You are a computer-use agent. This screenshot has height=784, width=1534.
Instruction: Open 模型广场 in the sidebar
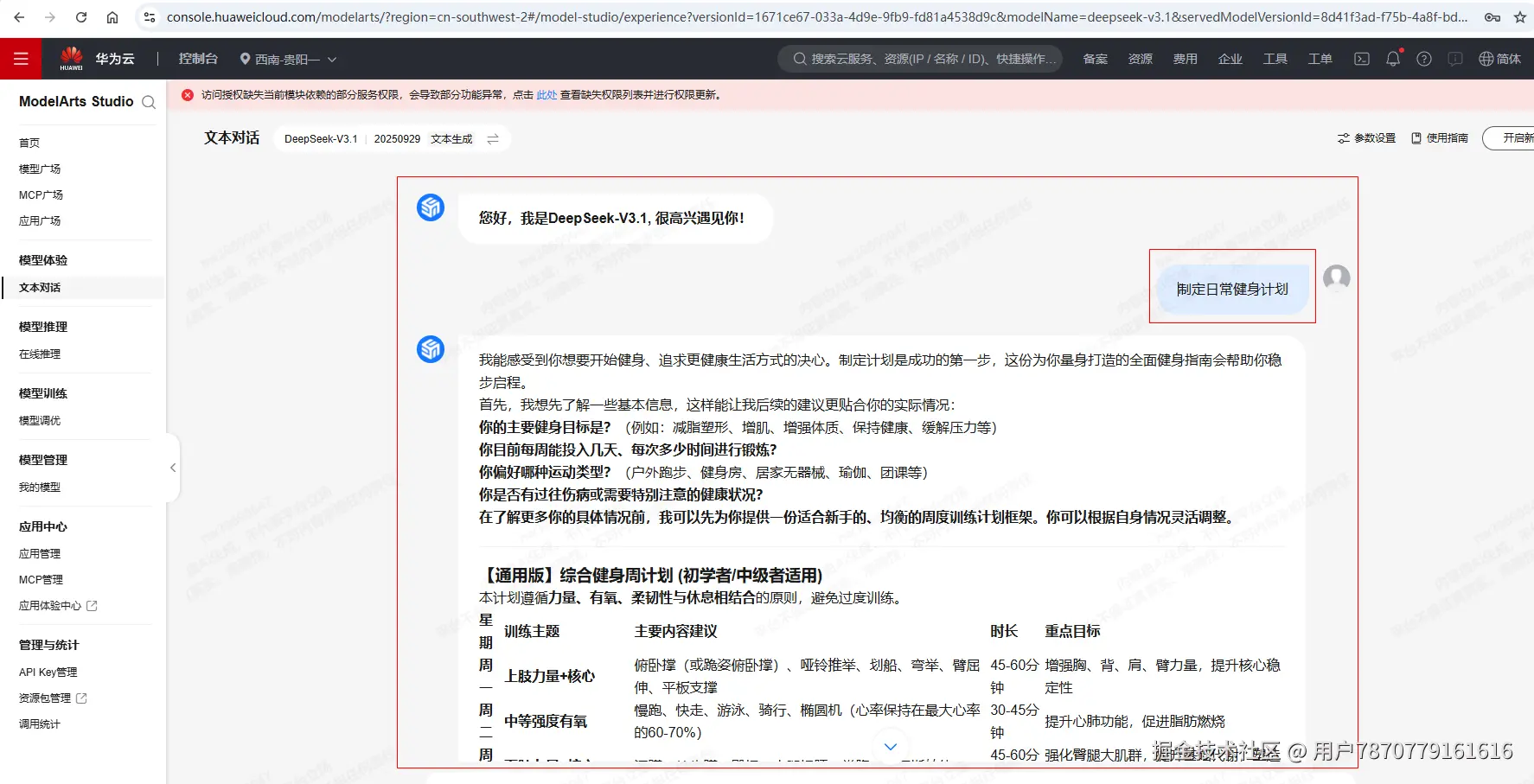[x=40, y=169]
